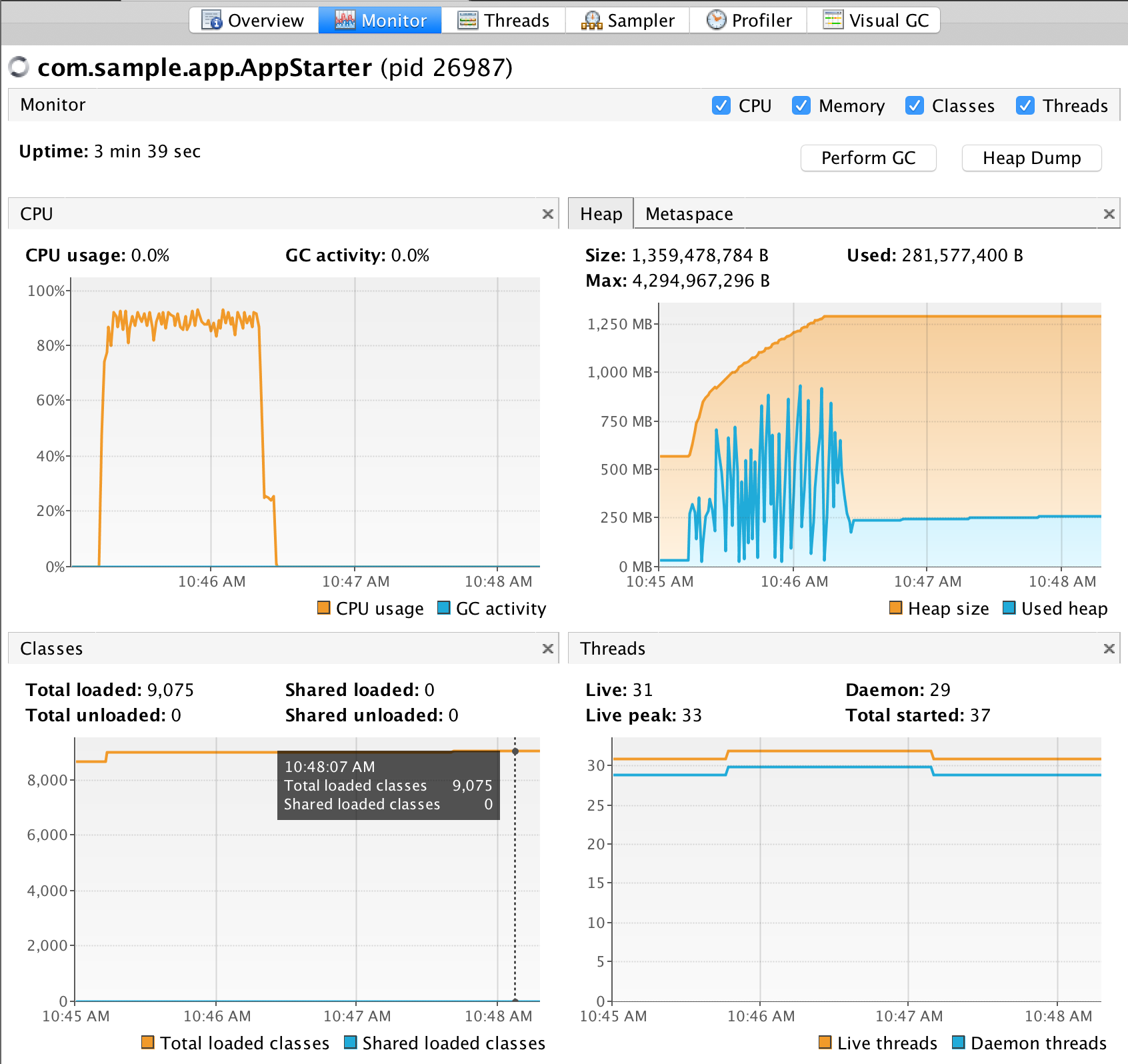
Task: Click the Total loaded classes legend swatch
Action: tap(148, 1042)
